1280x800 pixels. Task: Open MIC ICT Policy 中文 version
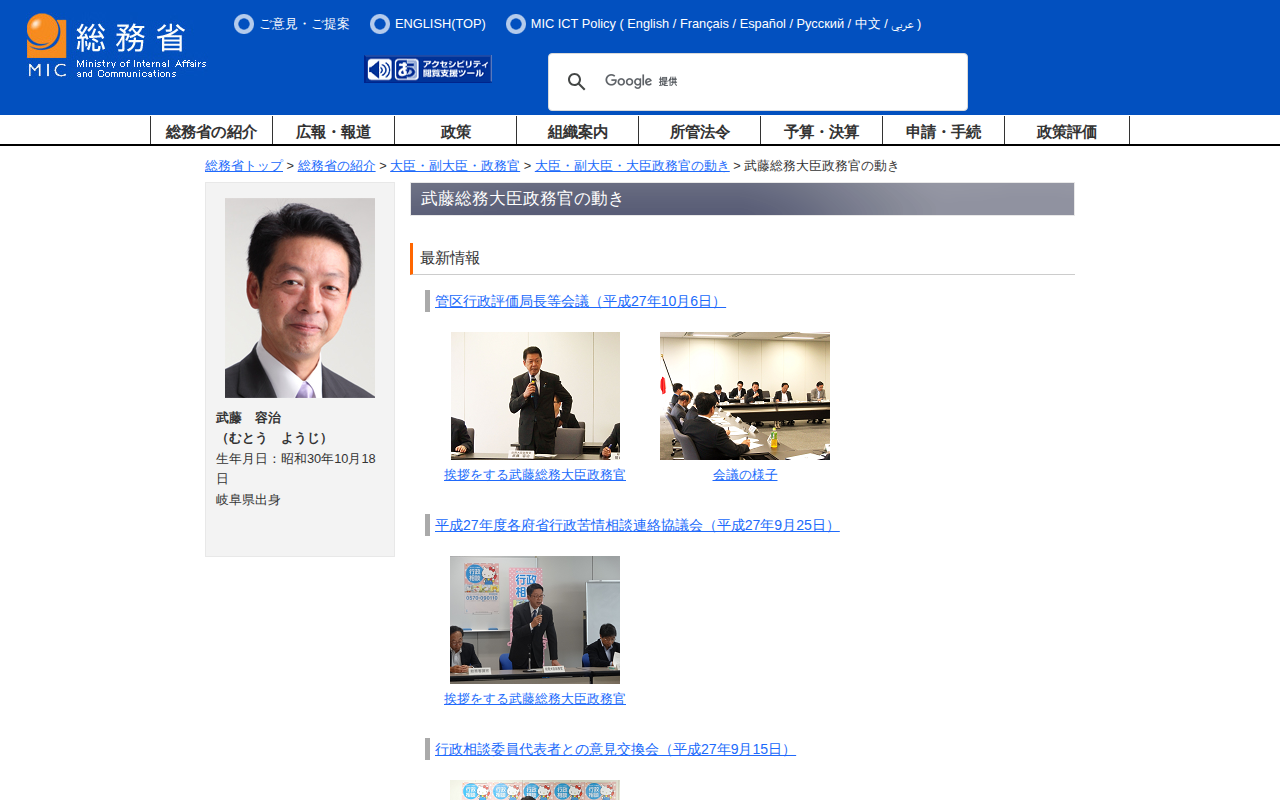click(x=868, y=24)
